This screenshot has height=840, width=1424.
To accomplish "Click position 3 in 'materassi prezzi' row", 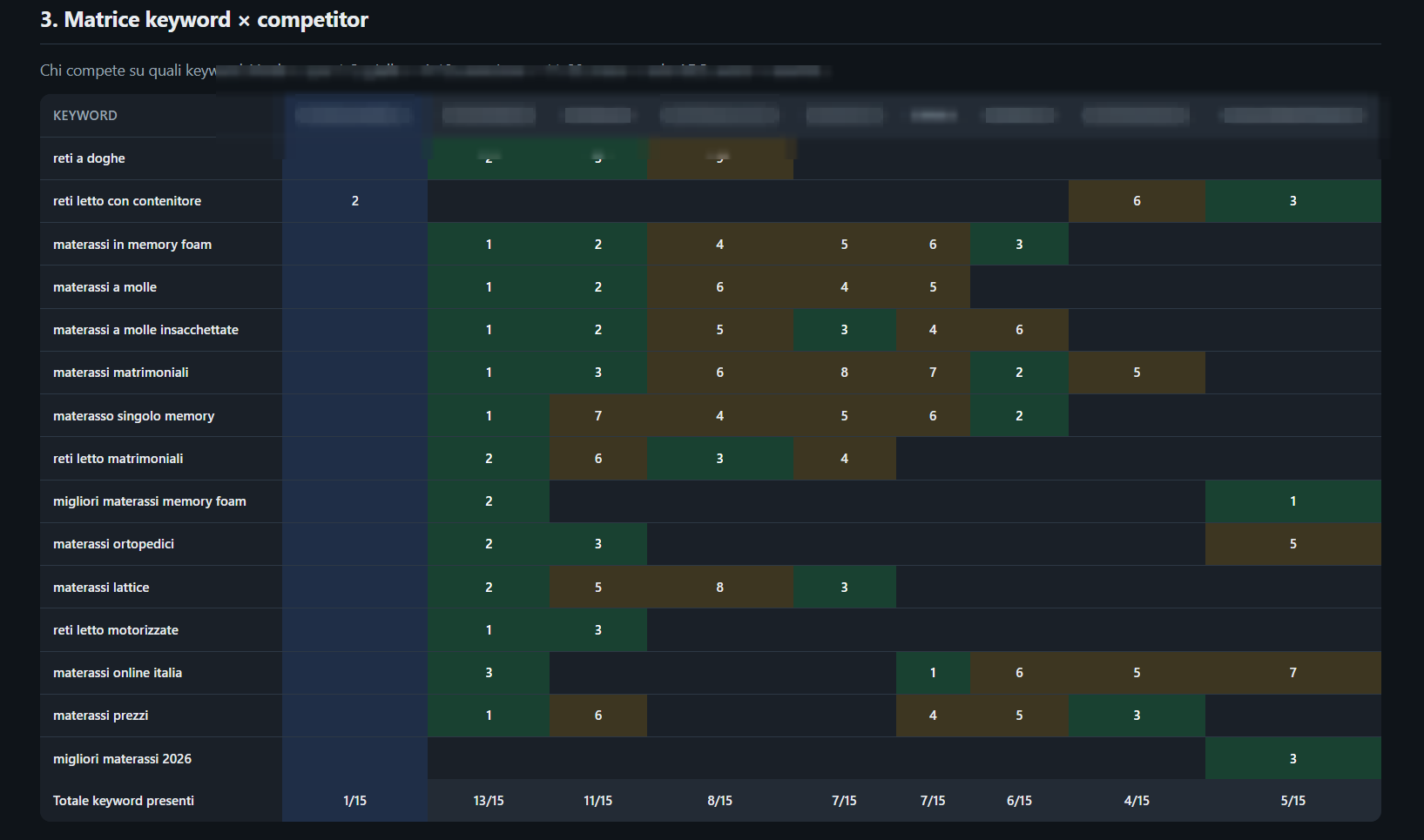I will tap(1137, 716).
